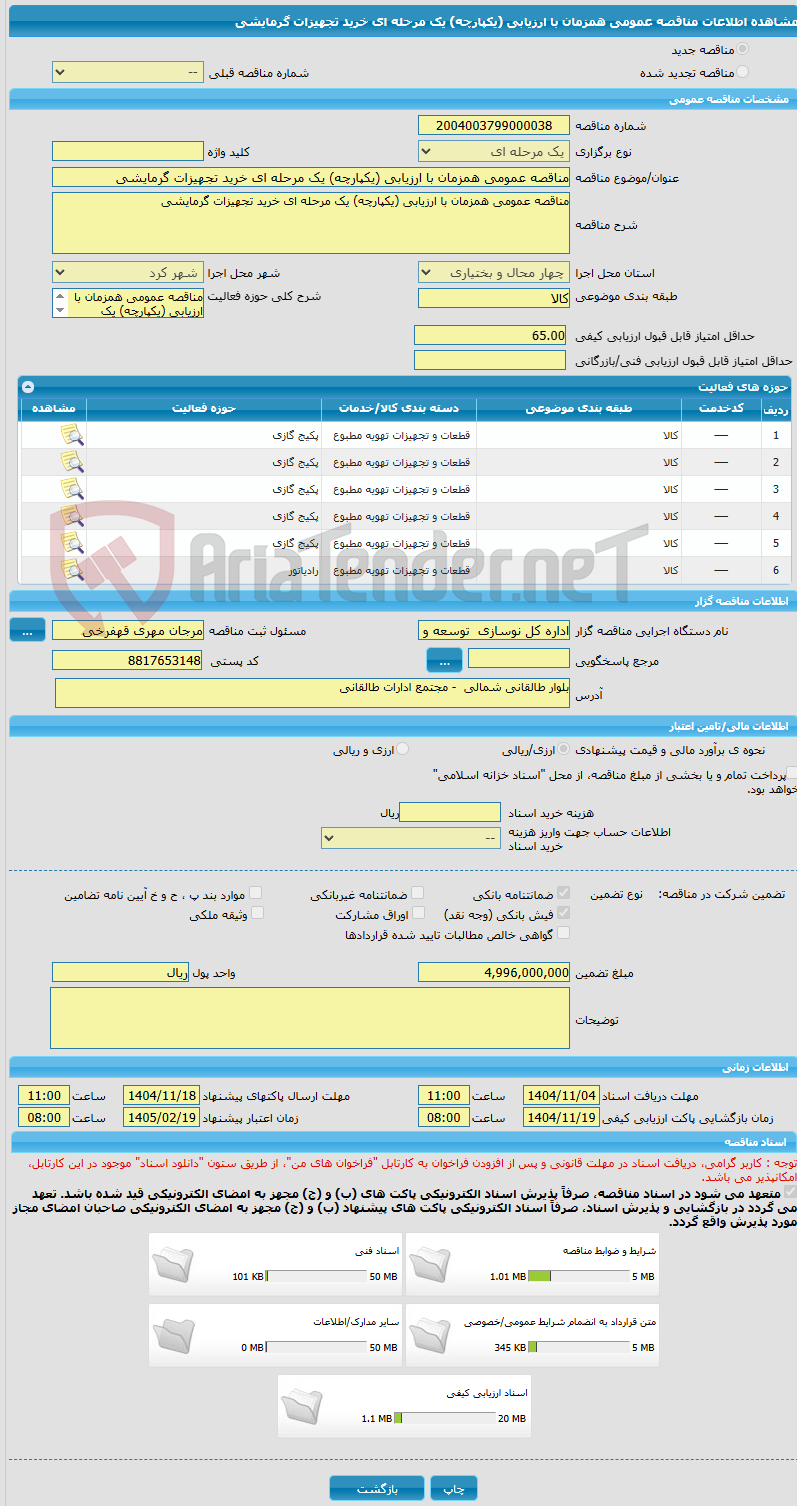Toggle the ضمانتنامه غیربانکی checkbox
This screenshot has width=797, height=1506.
click(x=418, y=893)
